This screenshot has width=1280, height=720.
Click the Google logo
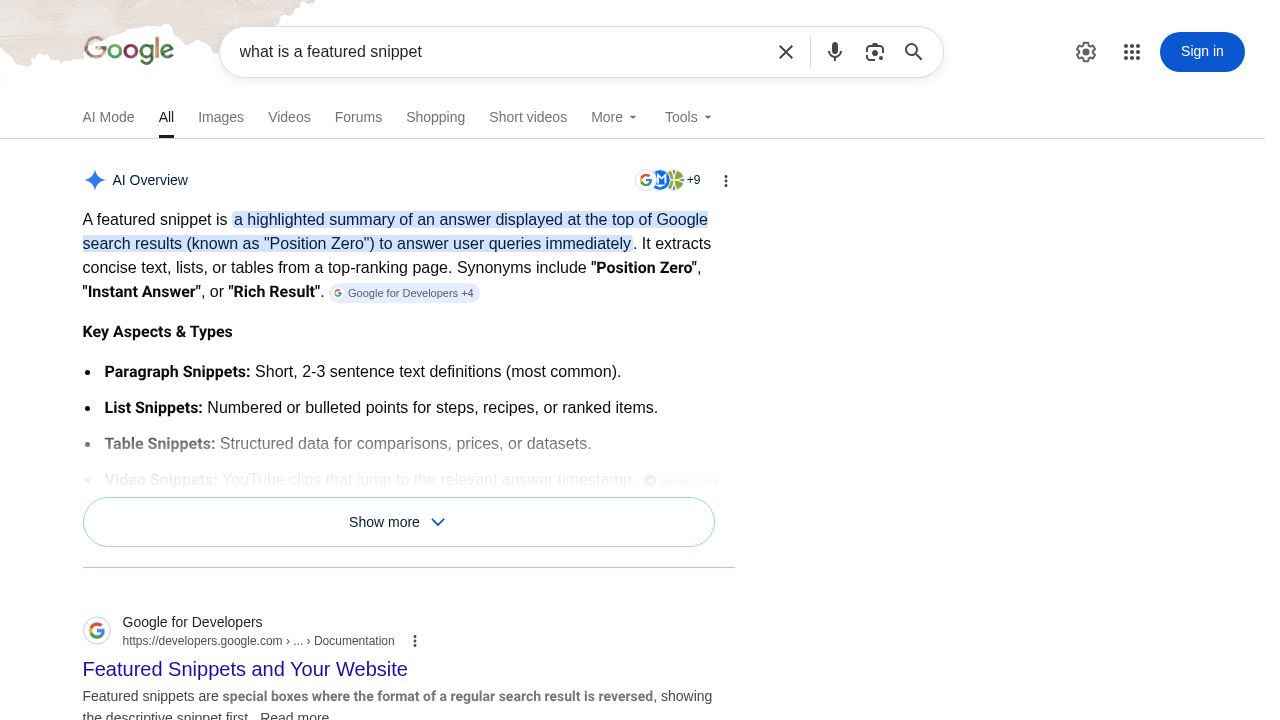click(128, 51)
